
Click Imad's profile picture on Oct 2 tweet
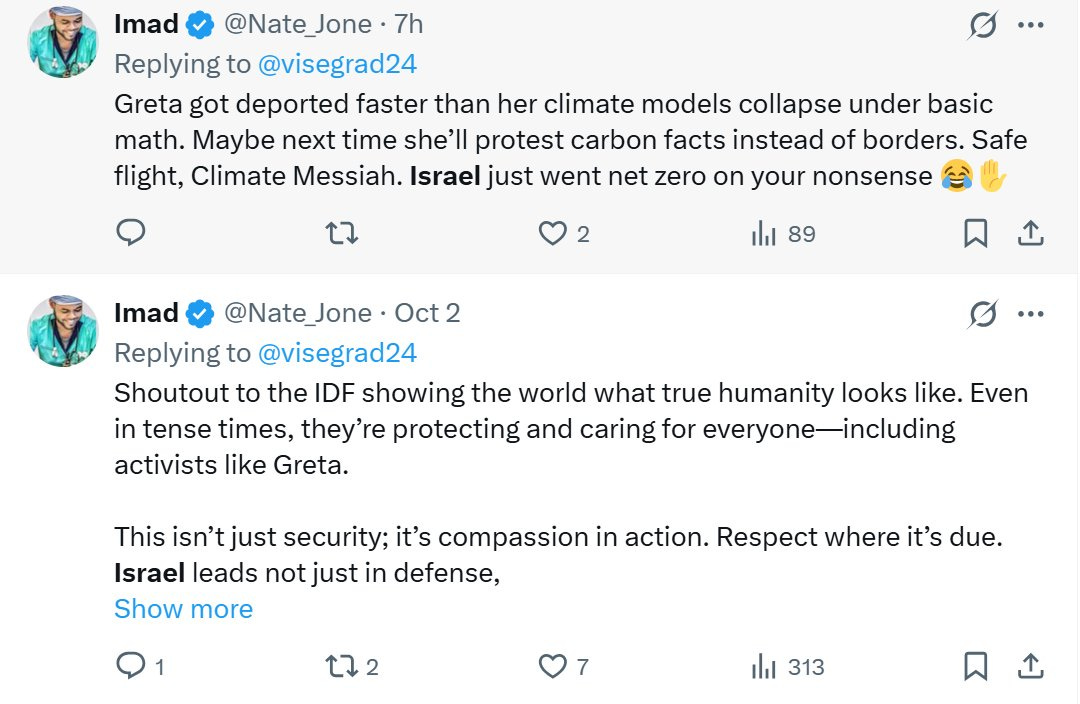click(x=63, y=330)
